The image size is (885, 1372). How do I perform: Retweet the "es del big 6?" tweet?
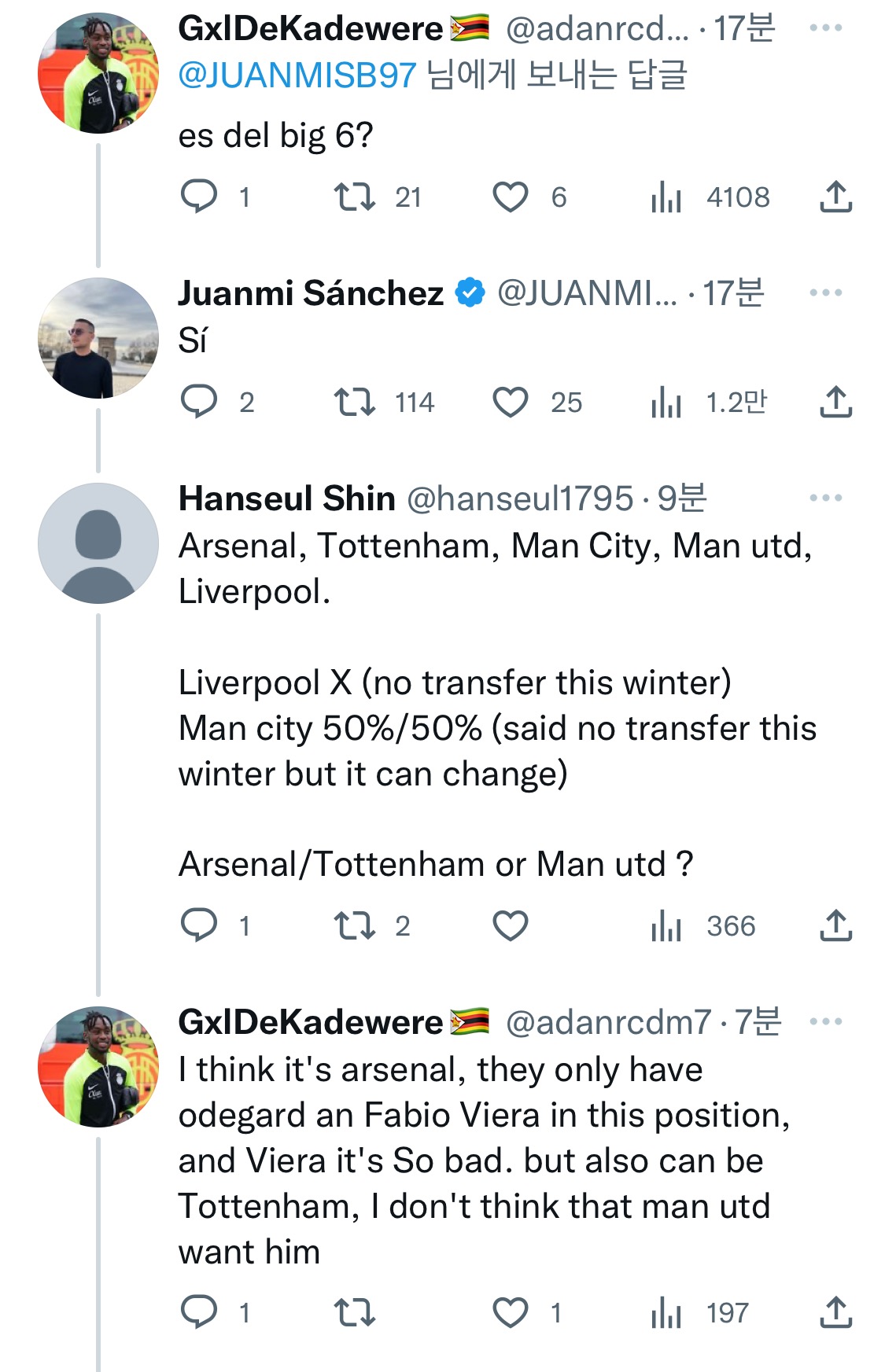point(354,197)
